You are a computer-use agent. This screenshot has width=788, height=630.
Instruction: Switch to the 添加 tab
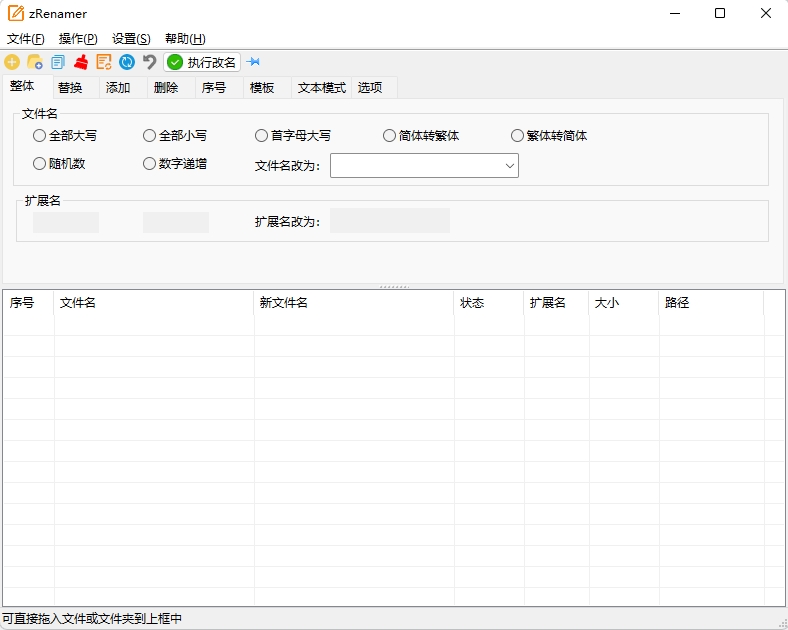tap(123, 88)
